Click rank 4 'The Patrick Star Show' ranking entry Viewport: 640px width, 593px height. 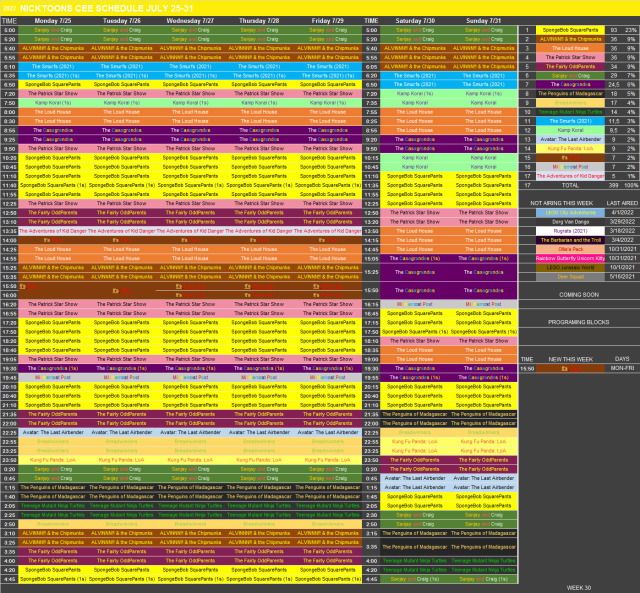click(x=570, y=58)
